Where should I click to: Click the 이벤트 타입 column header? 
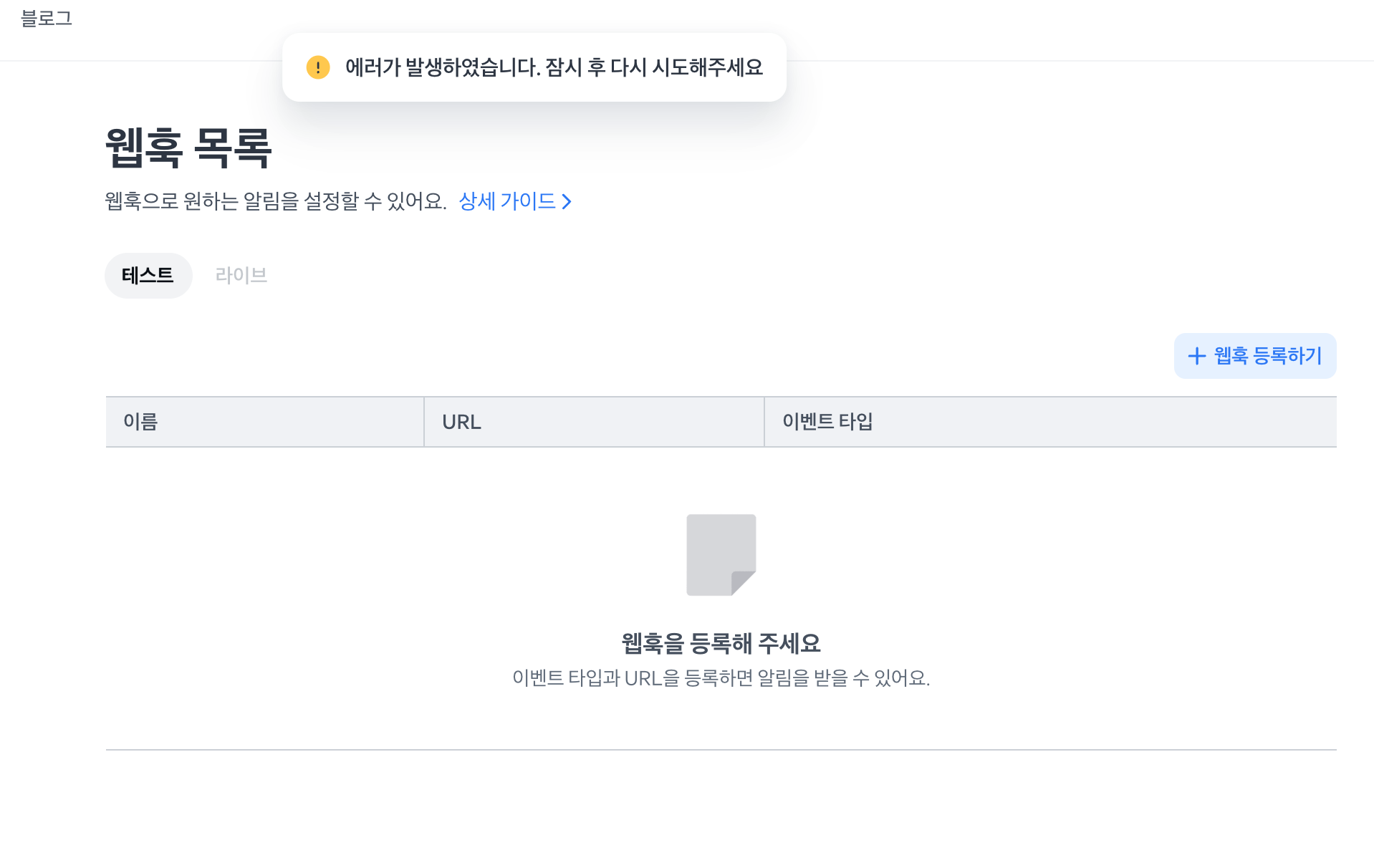pyautogui.click(x=827, y=422)
